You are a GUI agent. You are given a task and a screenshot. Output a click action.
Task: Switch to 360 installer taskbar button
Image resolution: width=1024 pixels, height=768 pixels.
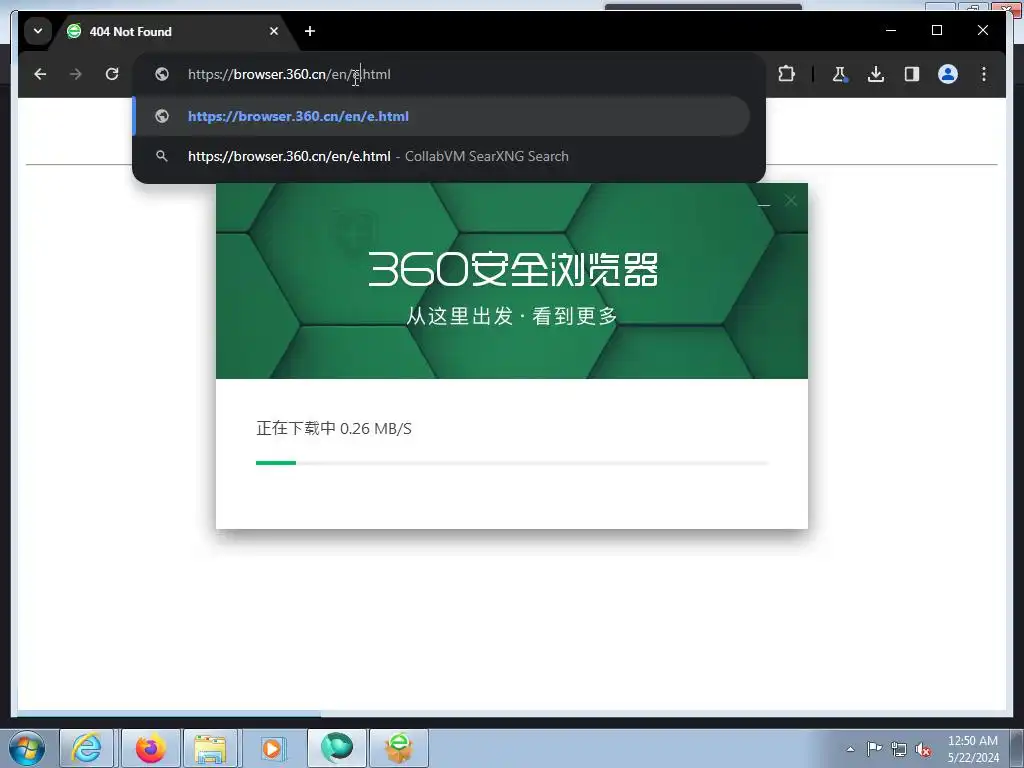pos(399,748)
